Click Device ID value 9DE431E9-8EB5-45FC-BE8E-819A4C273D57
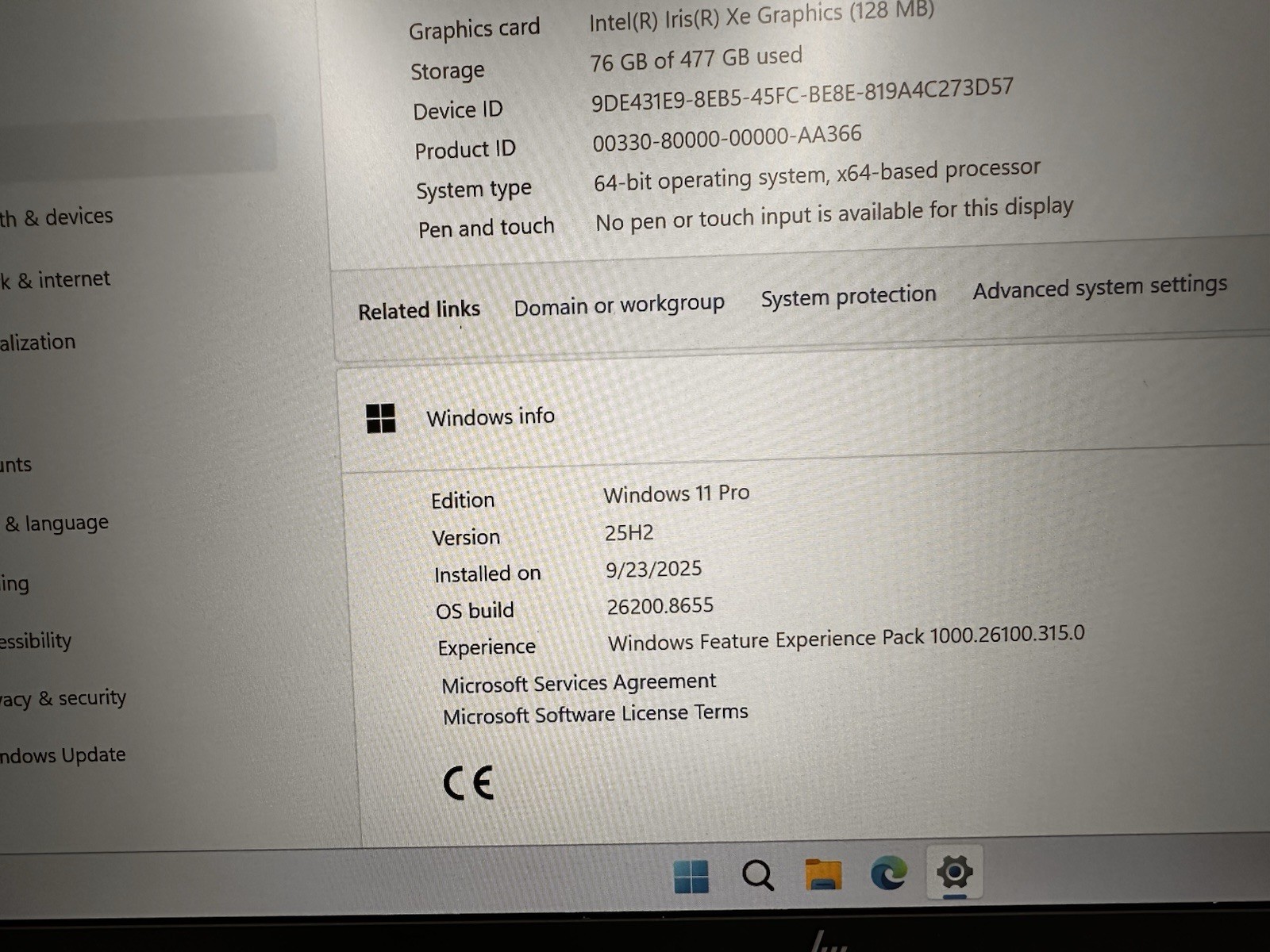 (x=802, y=94)
